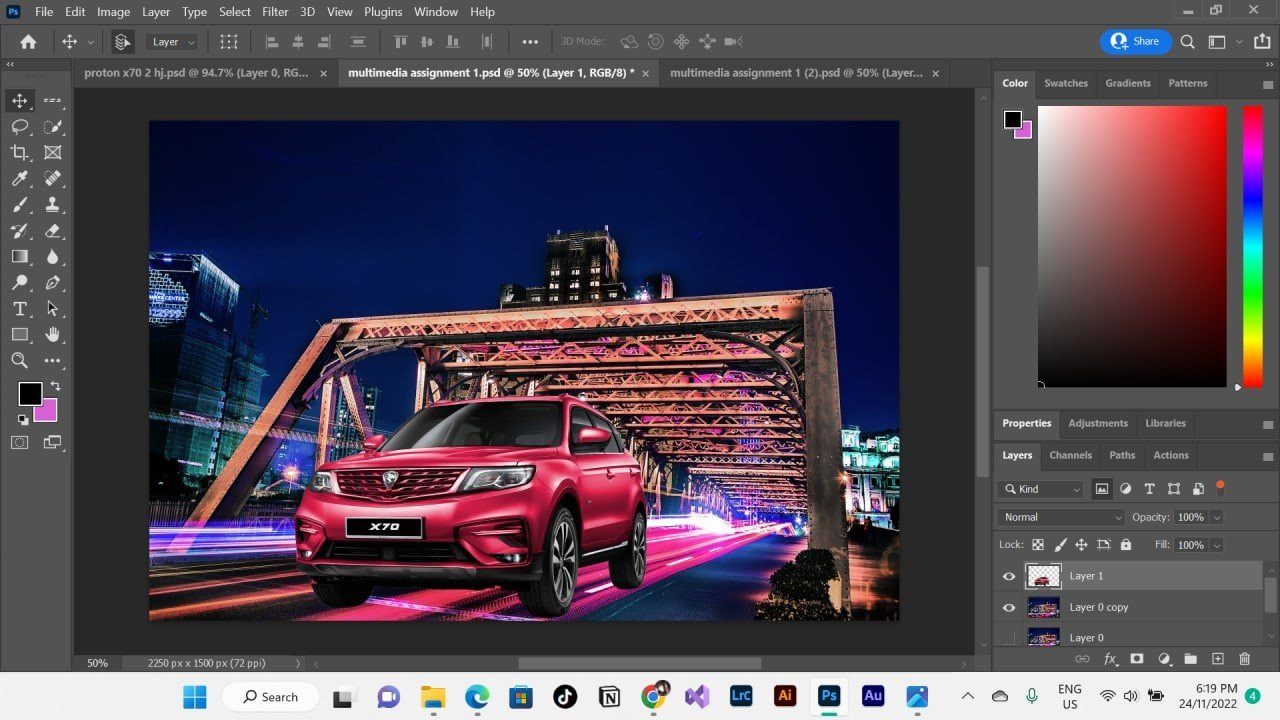
Task: Hide Layer 0 copy visibility eye
Action: click(1008, 607)
